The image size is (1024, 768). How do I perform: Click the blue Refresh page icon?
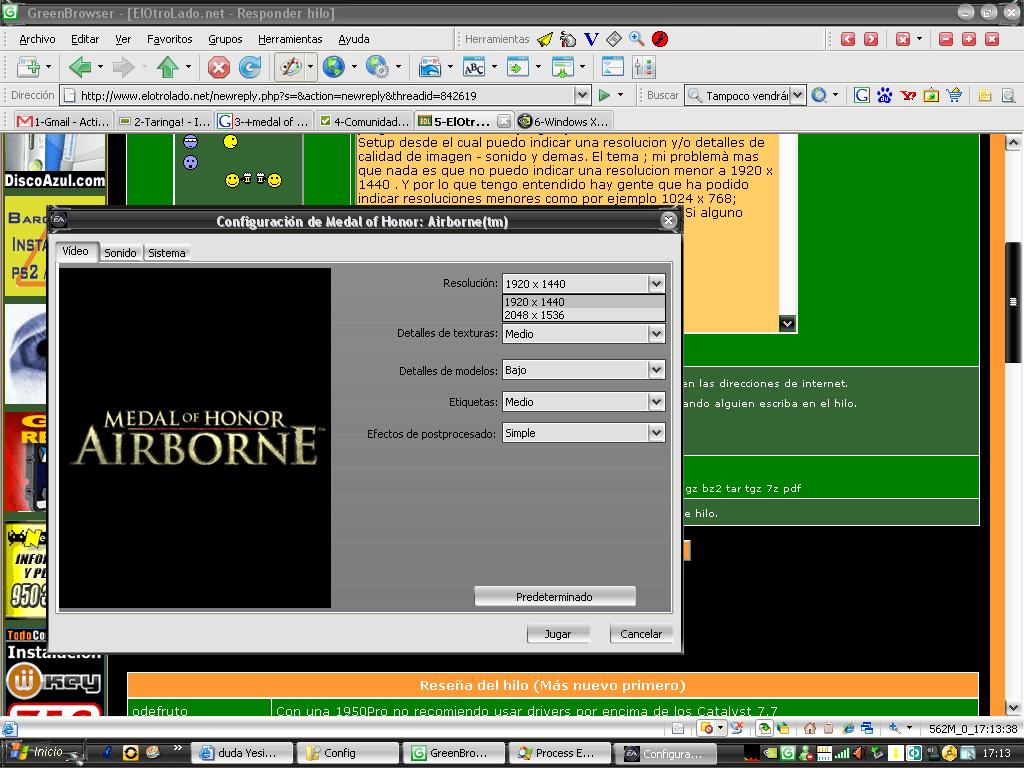point(249,67)
